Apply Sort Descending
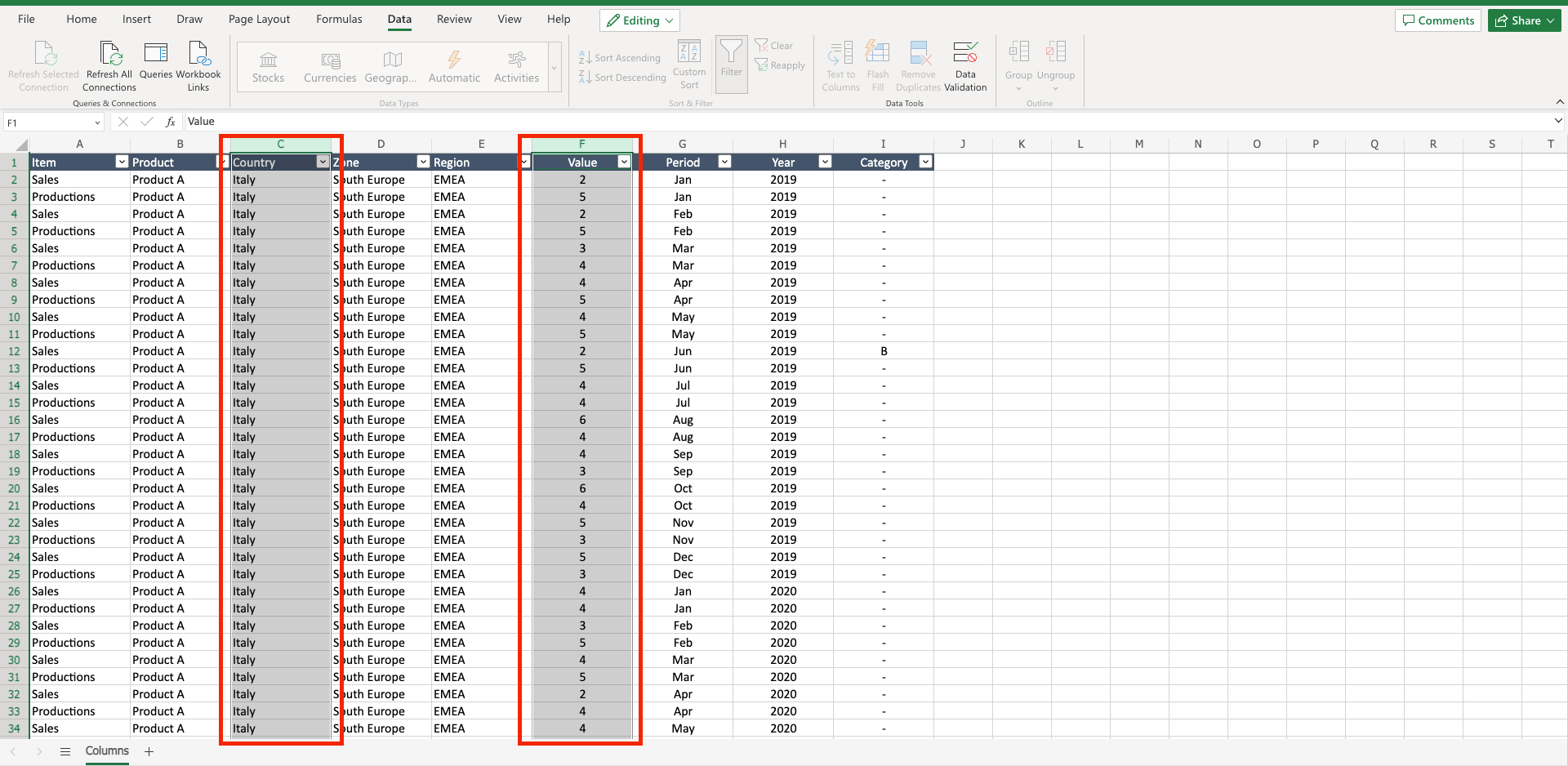 622,77
